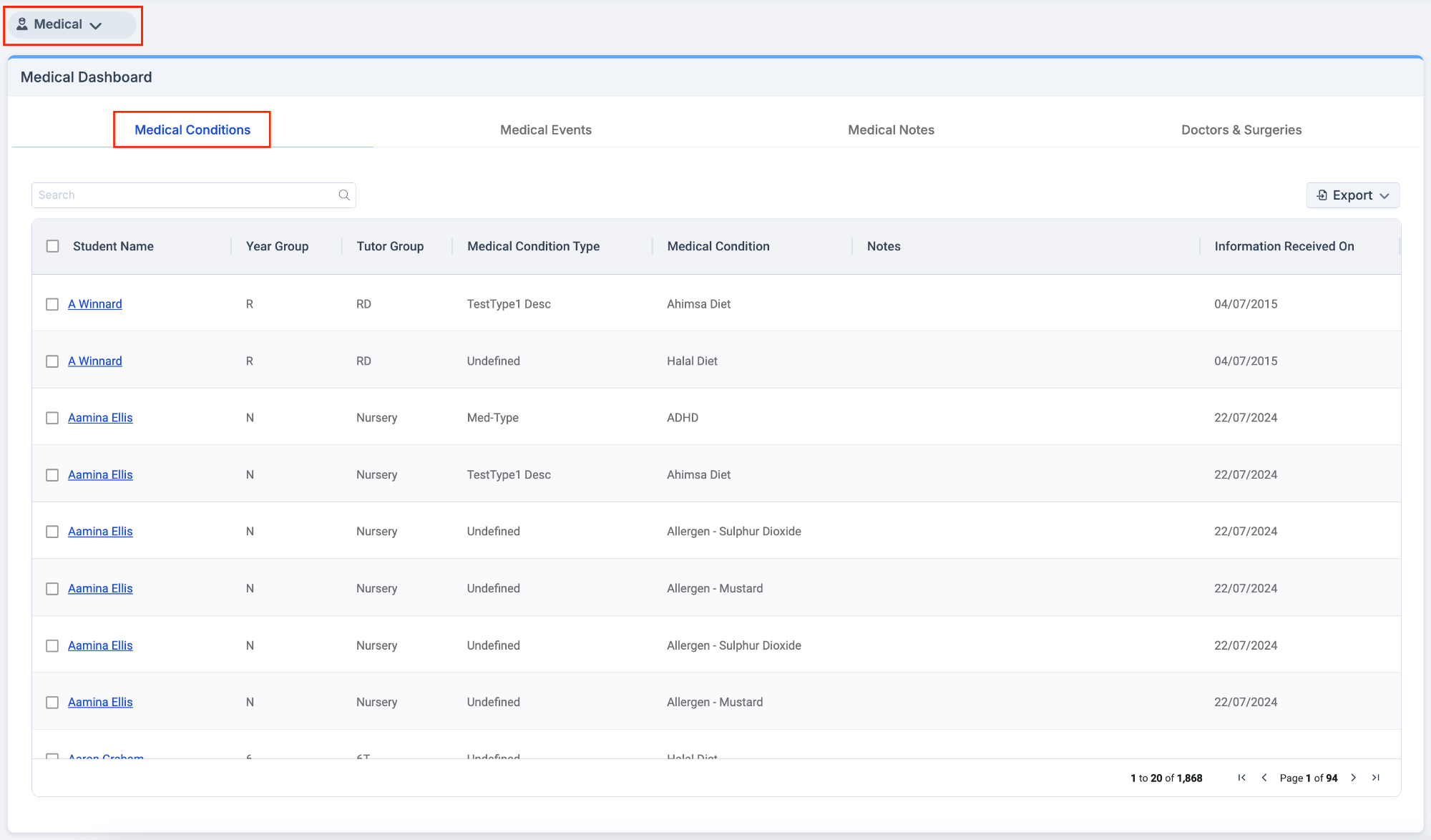
Task: Click TestType1 Desc in A Winnard row
Action: pos(509,304)
